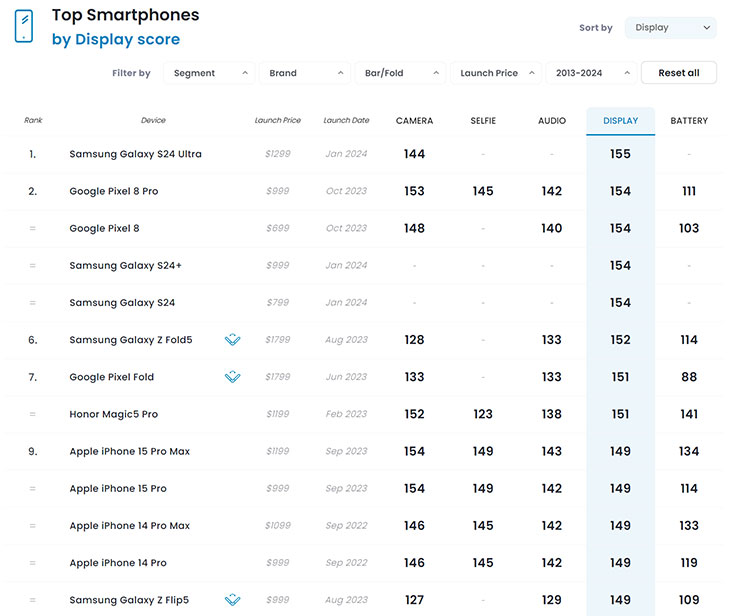Select the AUDIO score column tab
Viewport: 740px width, 616px height.
pyautogui.click(x=552, y=121)
